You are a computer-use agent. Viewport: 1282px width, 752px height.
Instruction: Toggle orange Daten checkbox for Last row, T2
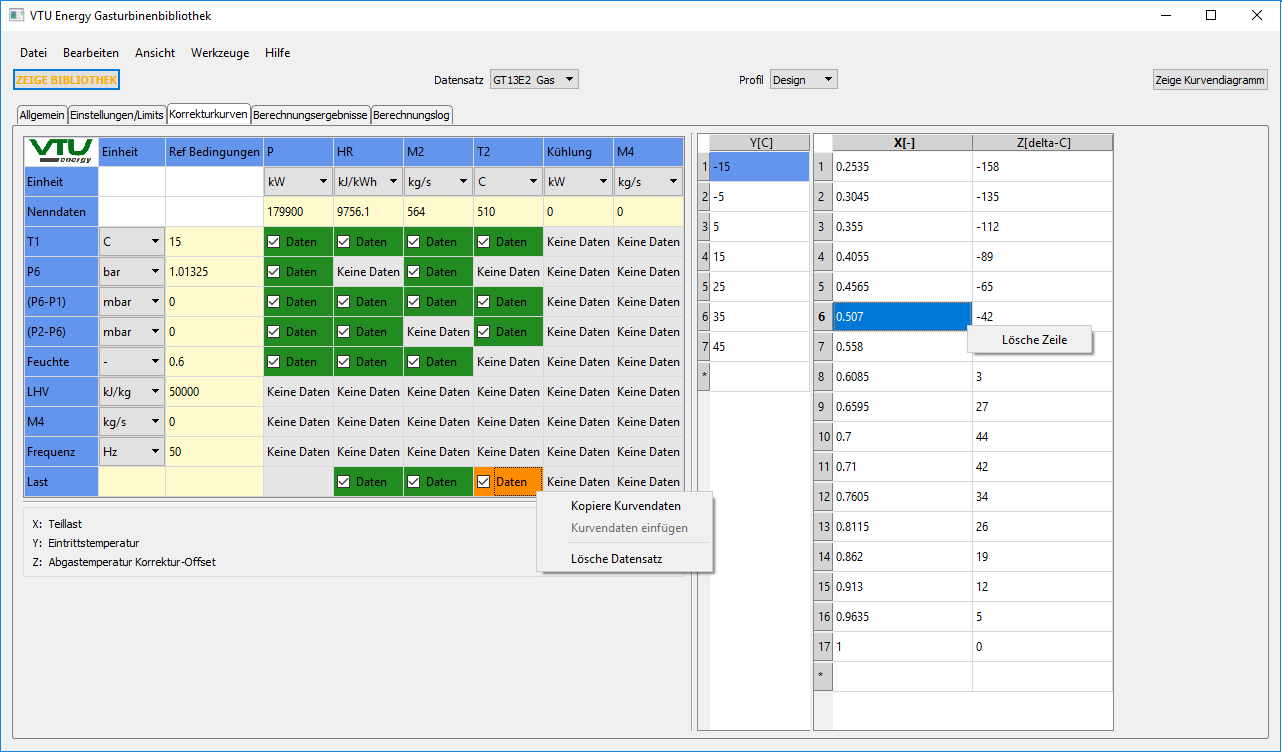(x=484, y=482)
